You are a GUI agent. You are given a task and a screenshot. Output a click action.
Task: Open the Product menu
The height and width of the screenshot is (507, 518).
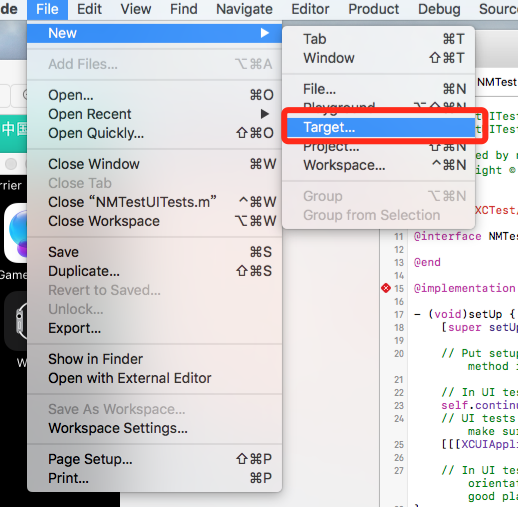[374, 9]
